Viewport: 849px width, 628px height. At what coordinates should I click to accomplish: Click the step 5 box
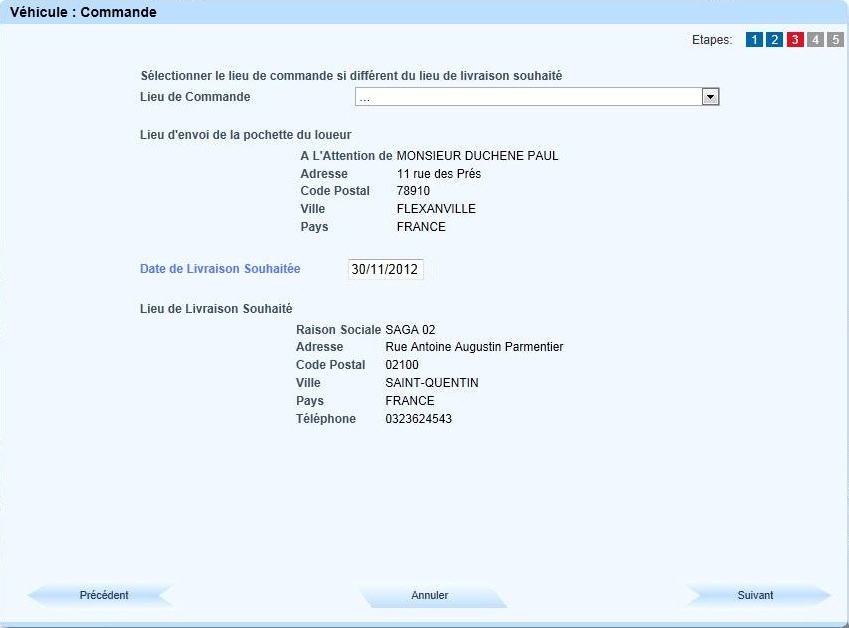[x=835, y=40]
